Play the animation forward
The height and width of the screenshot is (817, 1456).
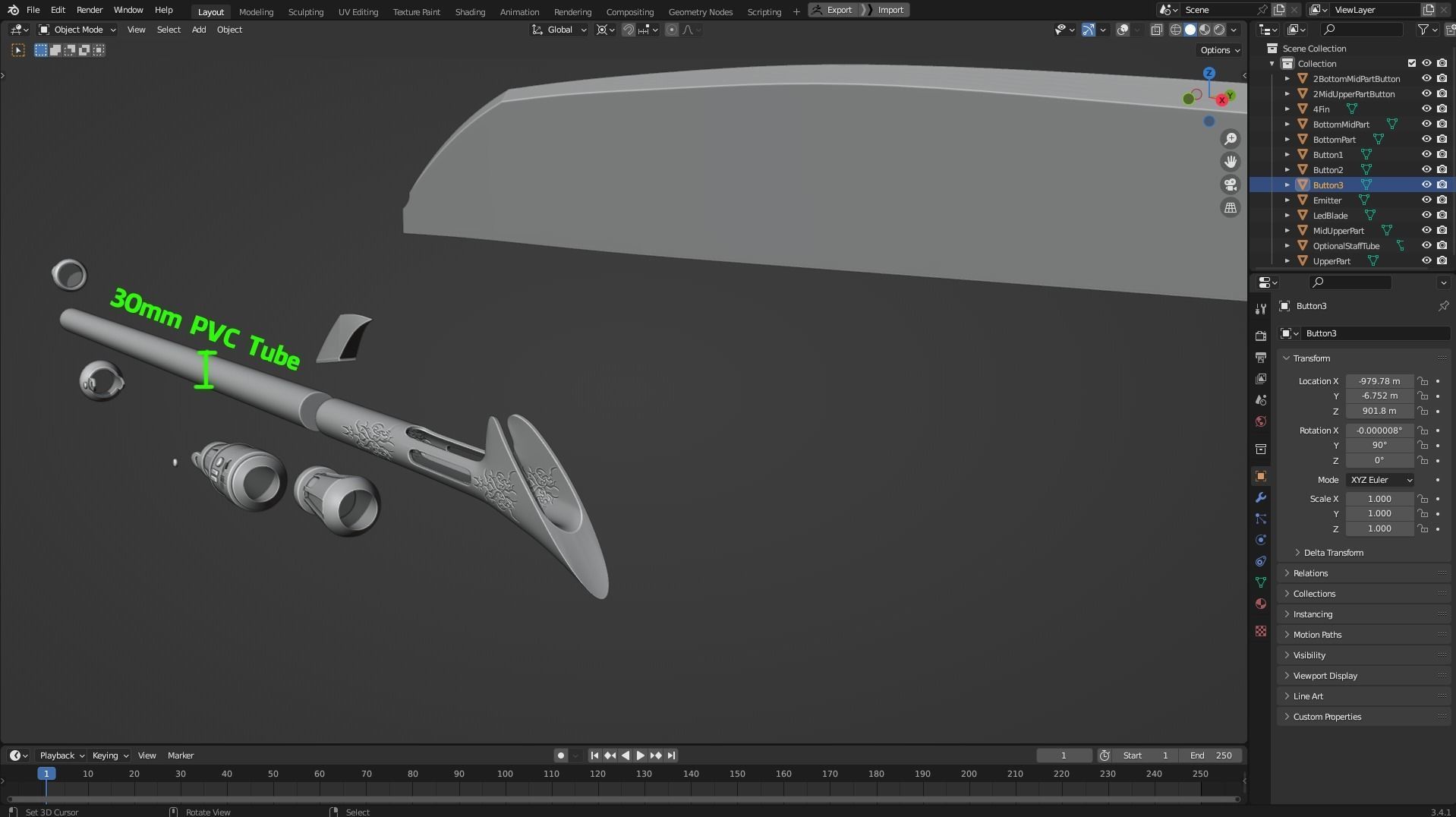tap(640, 755)
